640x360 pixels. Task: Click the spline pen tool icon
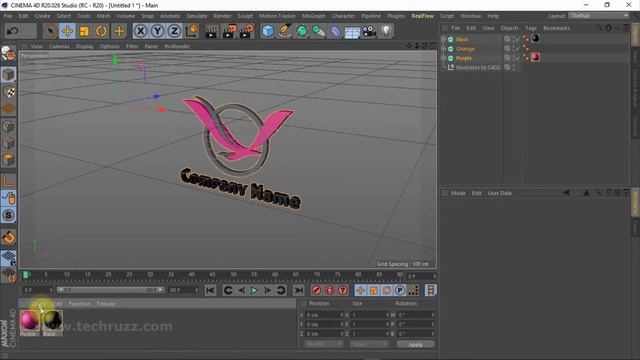tap(285, 31)
